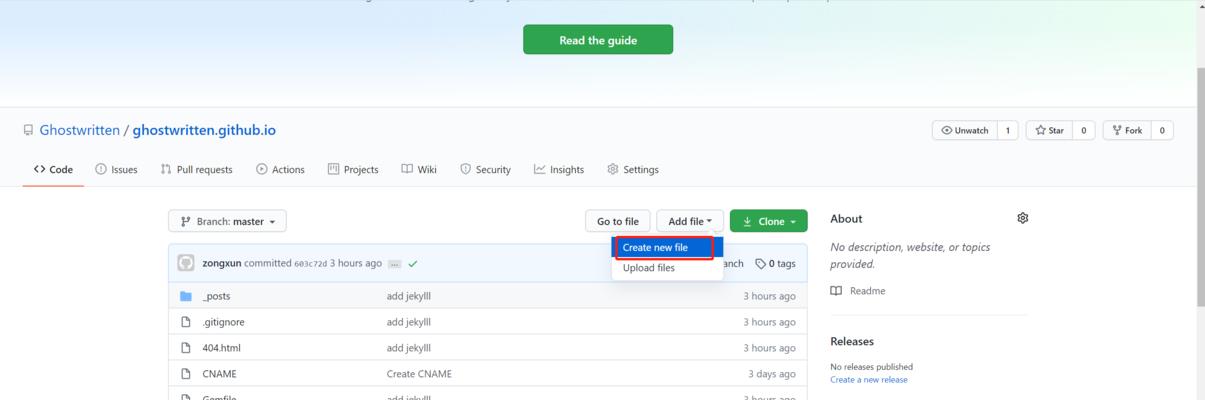Switch to the Projects tab
1205x400 pixels.
pos(353,169)
